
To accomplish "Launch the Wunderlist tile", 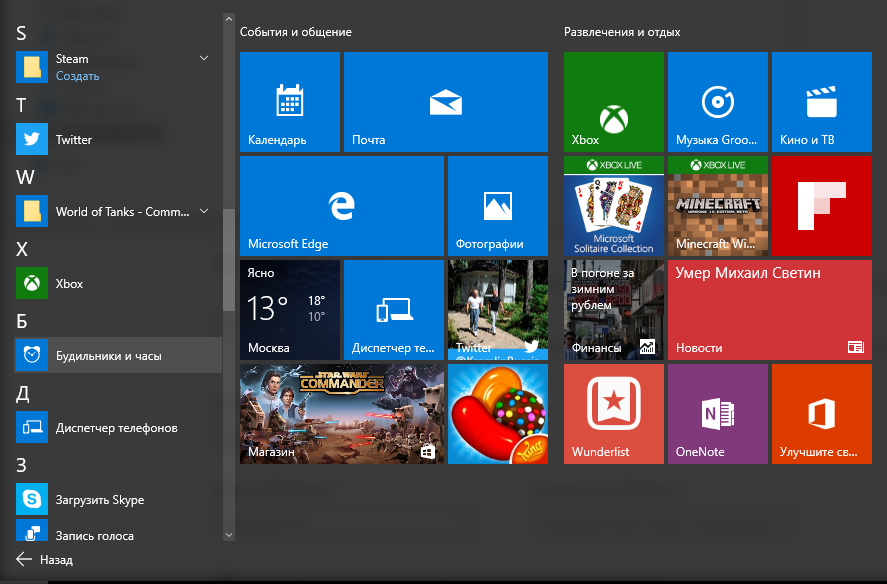I will [614, 414].
